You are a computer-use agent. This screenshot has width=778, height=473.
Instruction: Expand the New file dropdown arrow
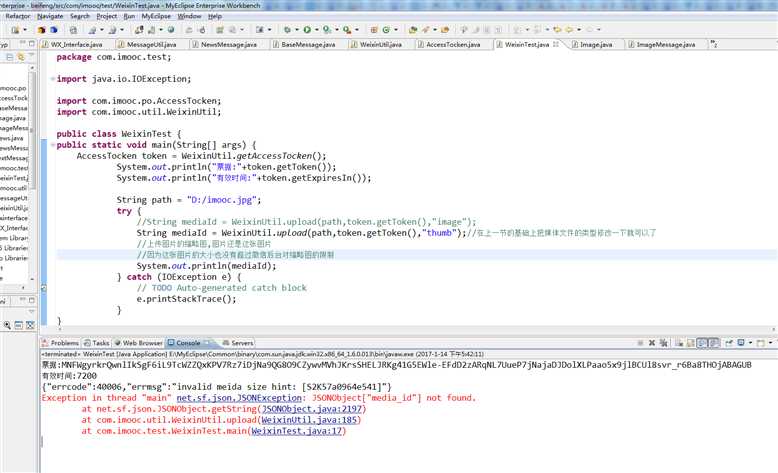point(25,30)
